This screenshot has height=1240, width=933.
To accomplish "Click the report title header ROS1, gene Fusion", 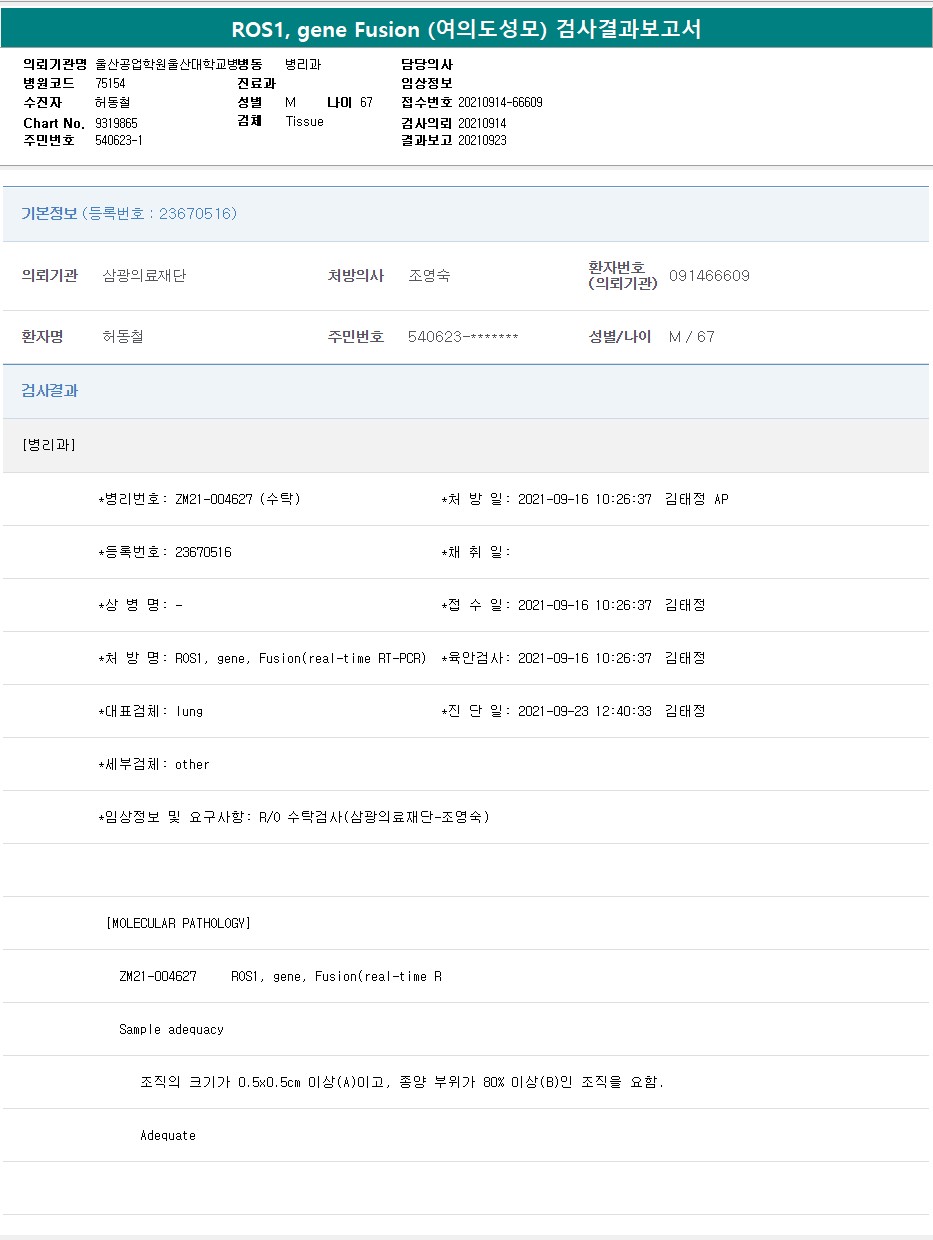I will tap(466, 29).
